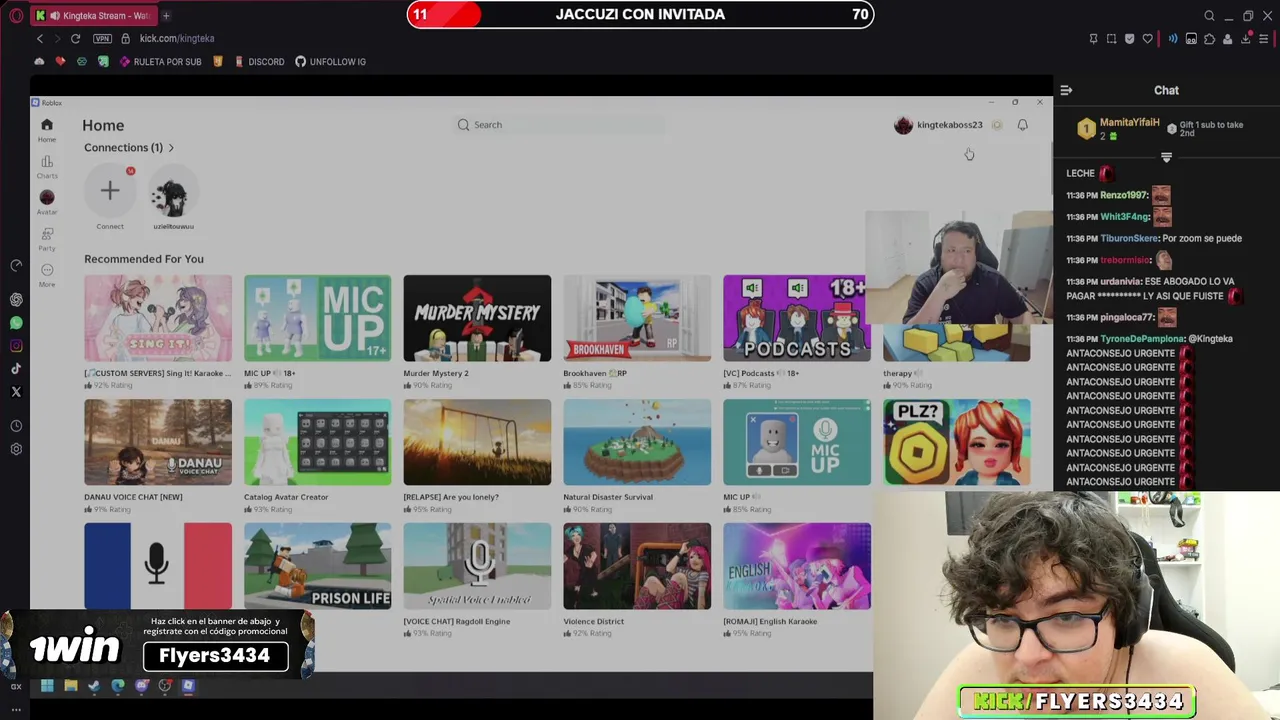The width and height of the screenshot is (1280, 720).
Task: Open X (Twitter) in the Opera sidebar
Action: [x=16, y=392]
